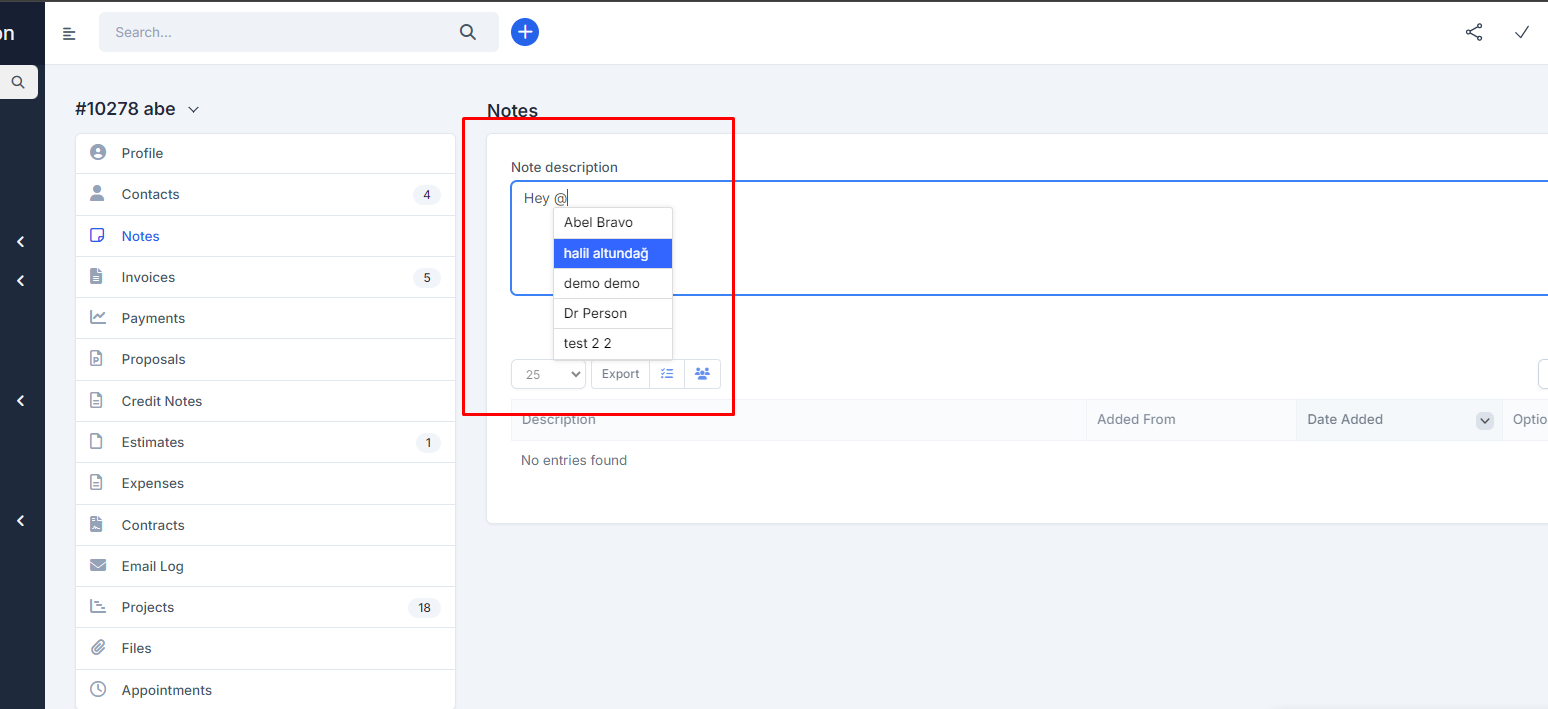Click the blue plus quick-create icon

525,32
